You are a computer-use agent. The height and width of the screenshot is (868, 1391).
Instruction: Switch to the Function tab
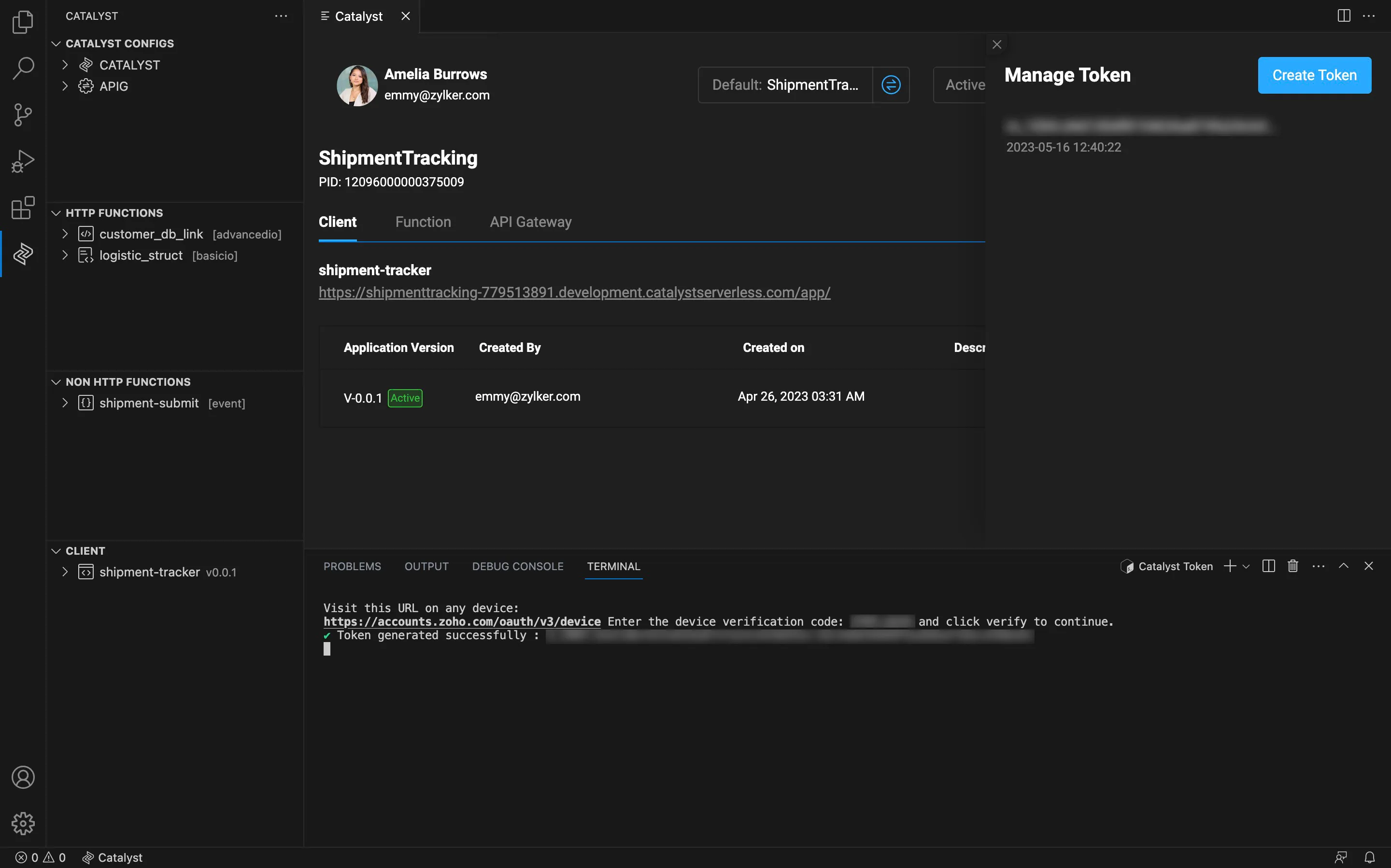pyautogui.click(x=423, y=222)
